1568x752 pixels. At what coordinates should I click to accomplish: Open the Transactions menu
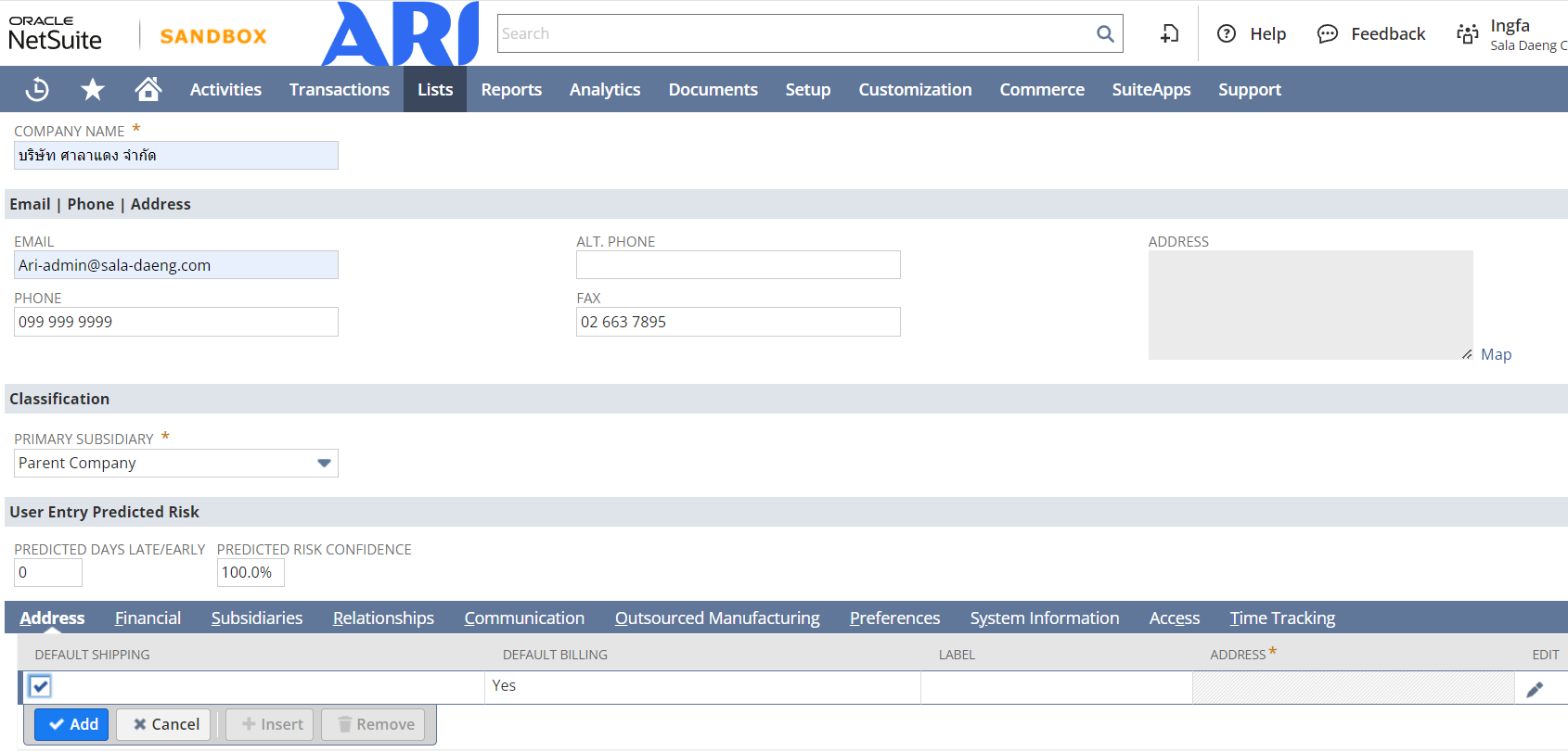pyautogui.click(x=339, y=89)
